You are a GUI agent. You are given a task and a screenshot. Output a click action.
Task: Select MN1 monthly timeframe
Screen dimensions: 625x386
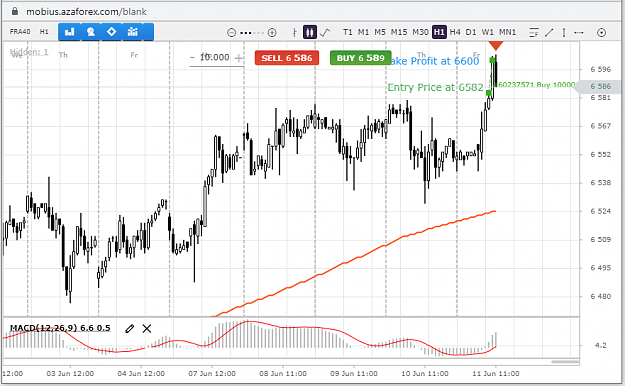click(x=507, y=32)
